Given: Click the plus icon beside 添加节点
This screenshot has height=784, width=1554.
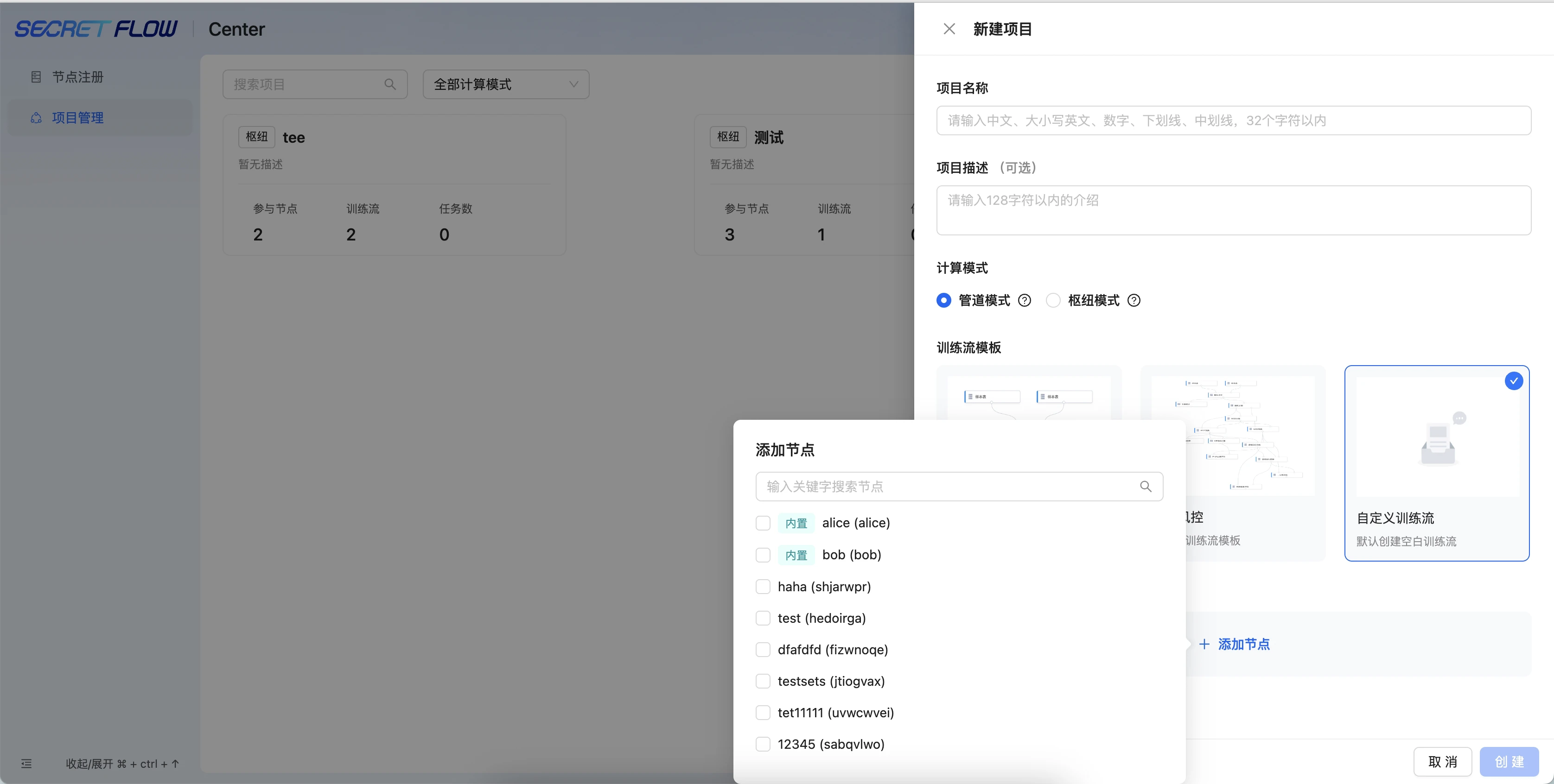Looking at the screenshot, I should point(1204,644).
